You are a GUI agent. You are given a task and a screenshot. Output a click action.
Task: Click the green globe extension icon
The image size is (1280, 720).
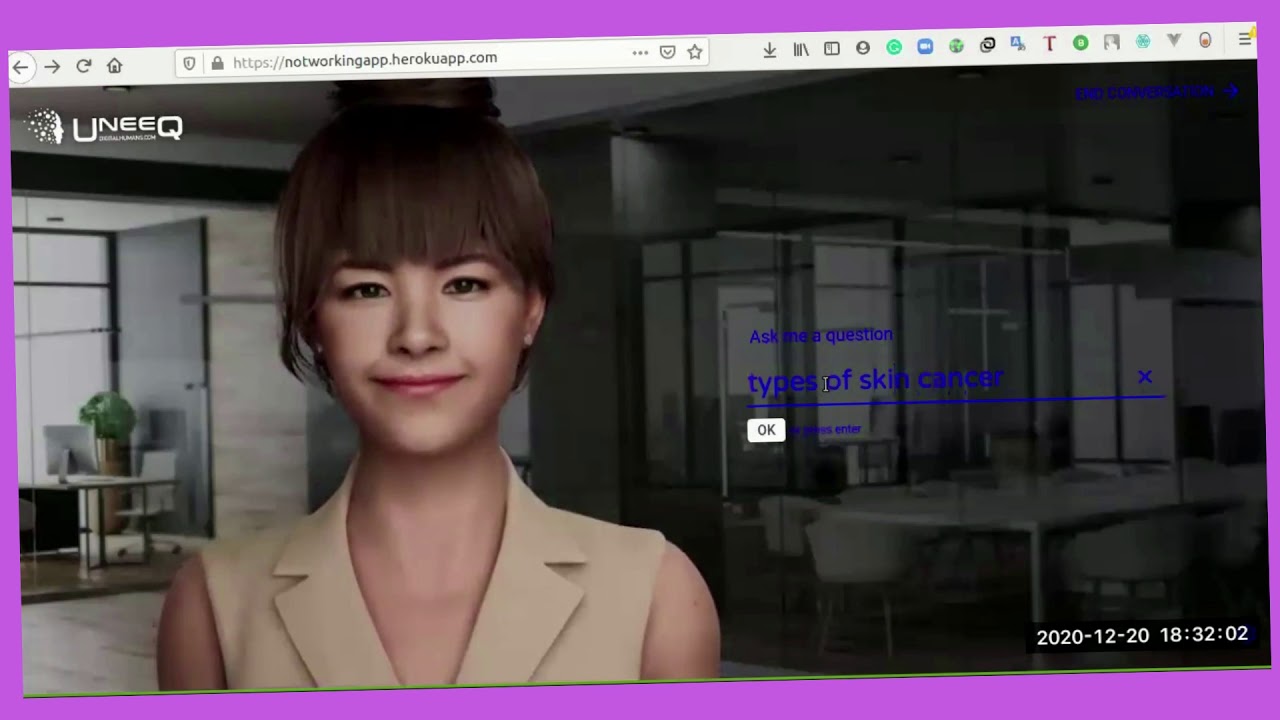click(956, 45)
